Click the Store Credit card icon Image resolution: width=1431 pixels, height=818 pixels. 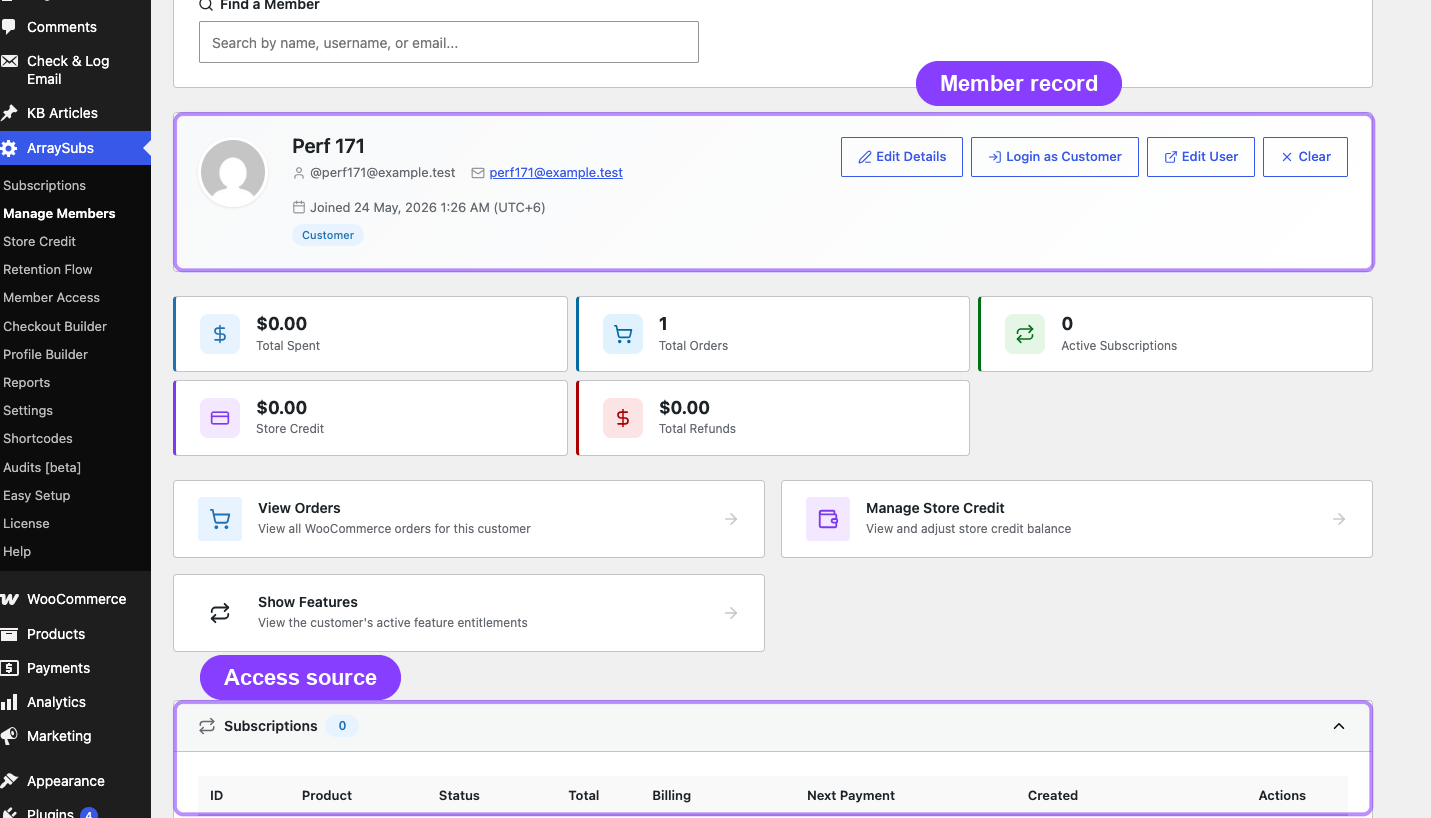(220, 418)
